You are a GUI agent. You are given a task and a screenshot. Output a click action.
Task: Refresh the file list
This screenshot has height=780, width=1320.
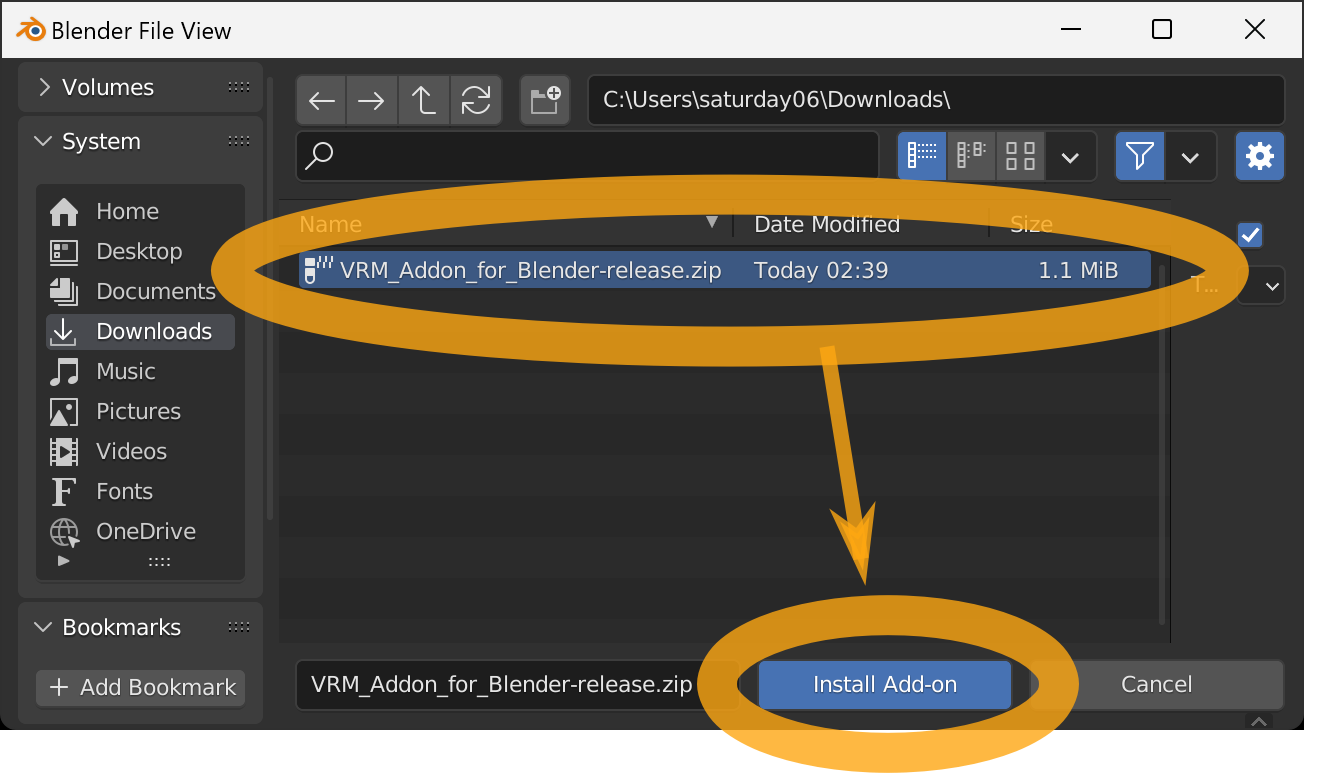tap(476, 100)
